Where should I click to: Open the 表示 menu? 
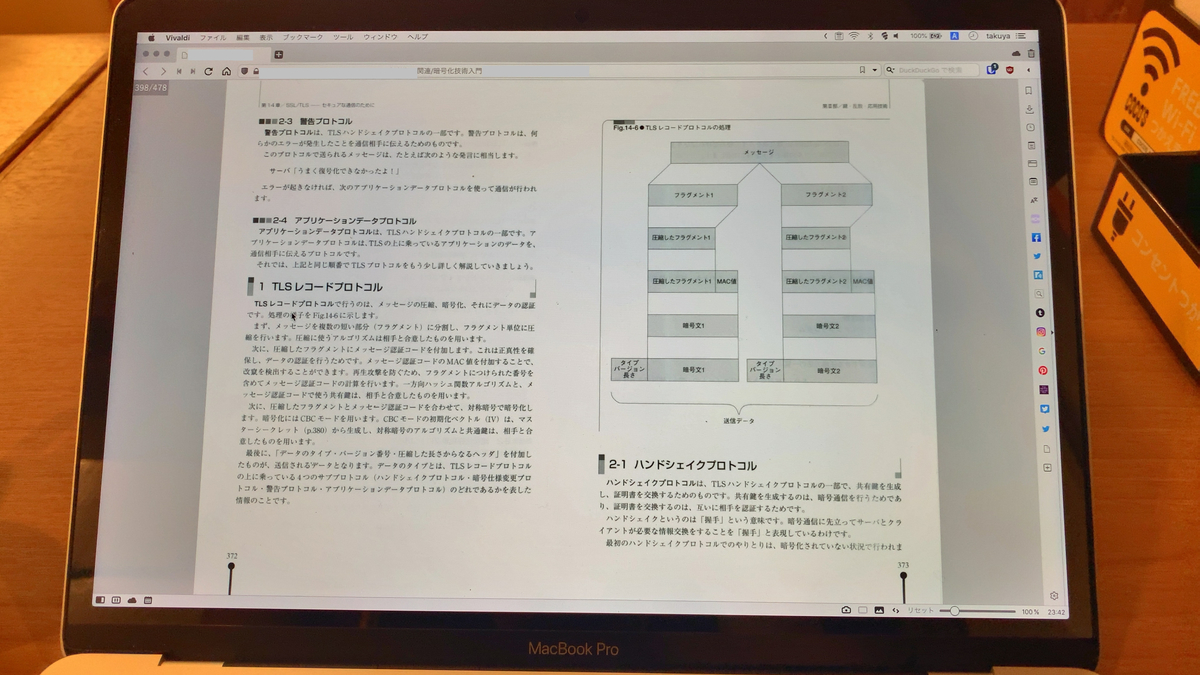266,37
